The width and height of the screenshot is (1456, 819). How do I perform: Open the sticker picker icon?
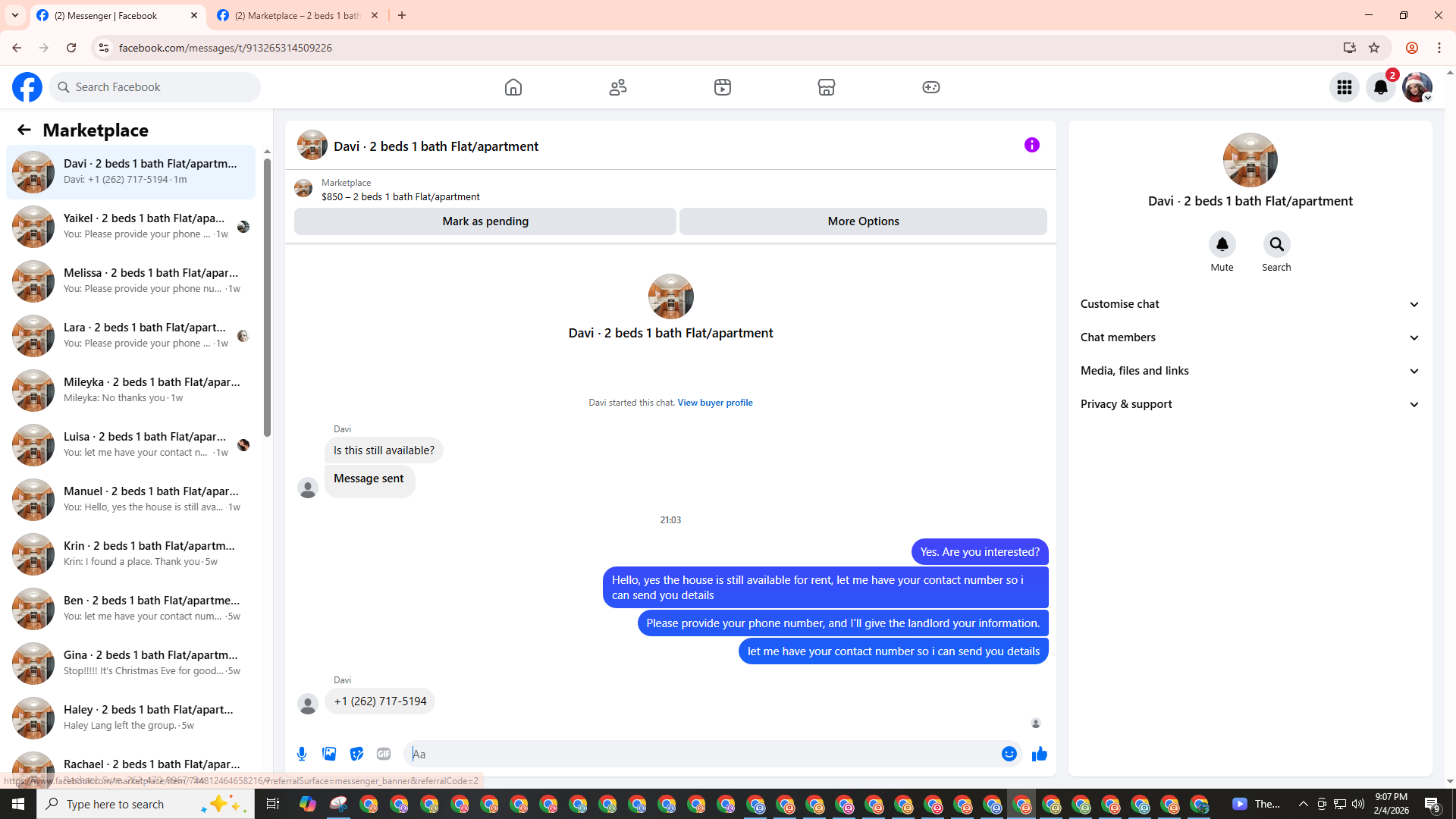[356, 754]
